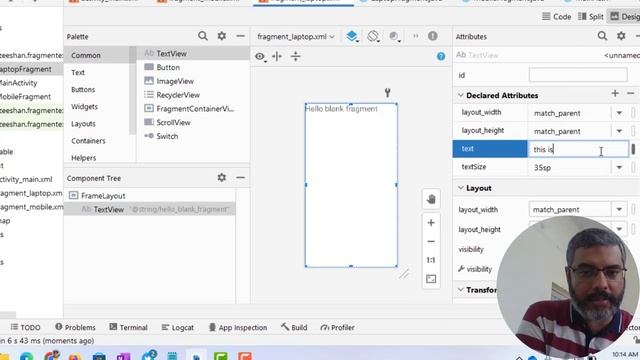Minimize the Component Tree panel
640x360 pixels.
coord(240,178)
